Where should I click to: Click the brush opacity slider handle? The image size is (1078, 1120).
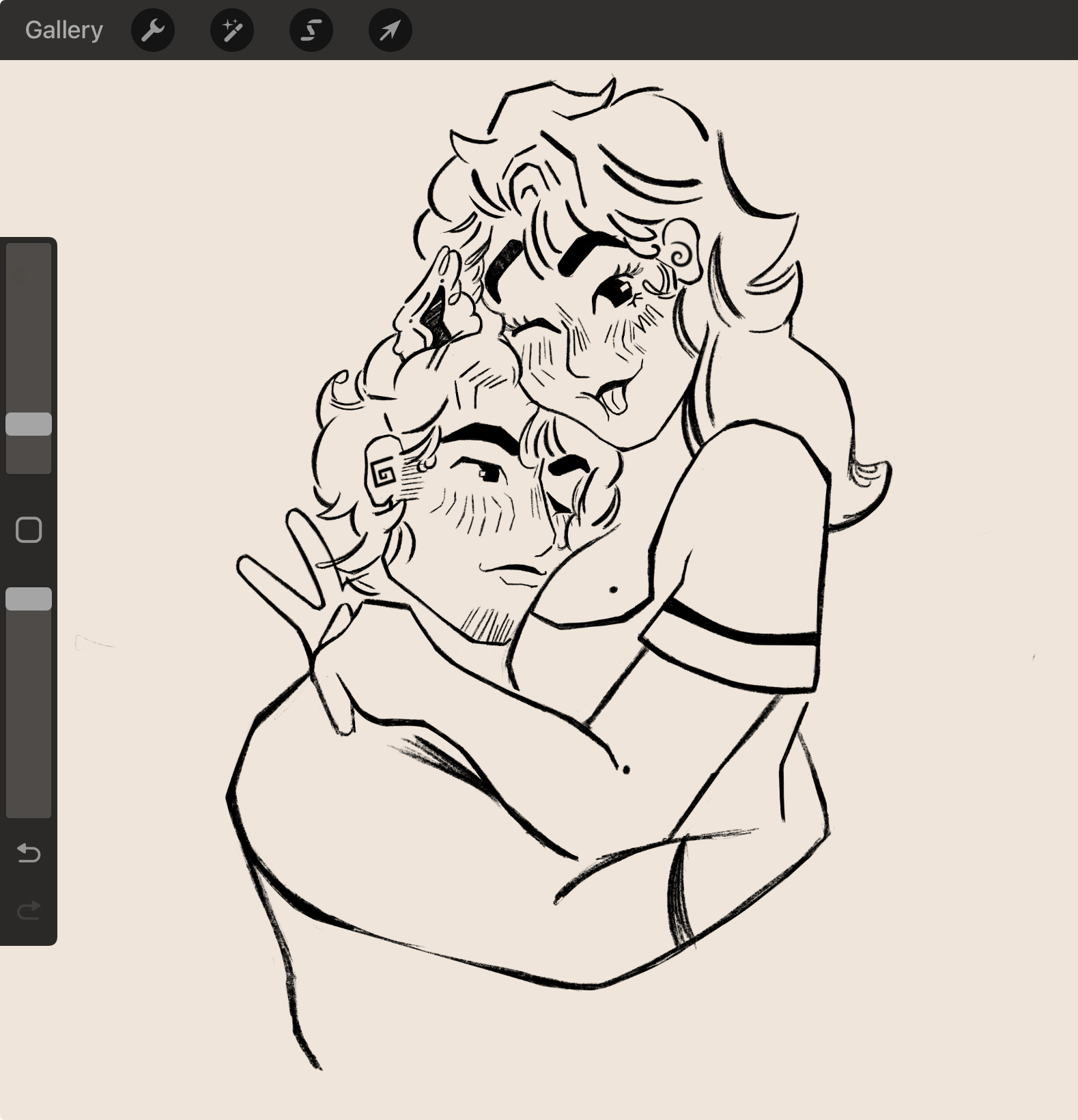pos(29,599)
